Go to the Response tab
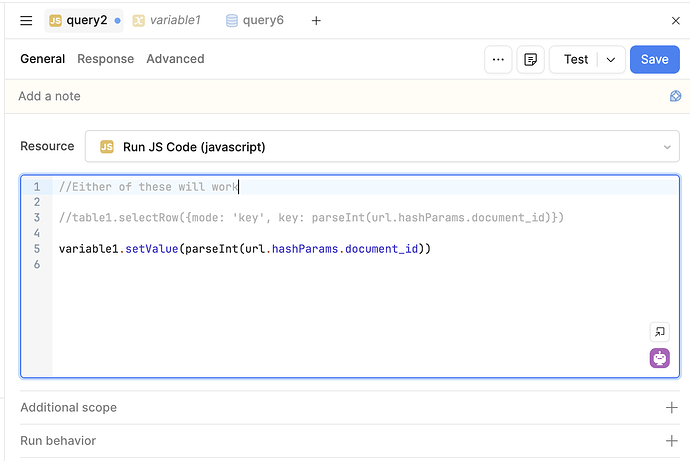Viewport: 690px width, 461px height. click(x=105, y=59)
